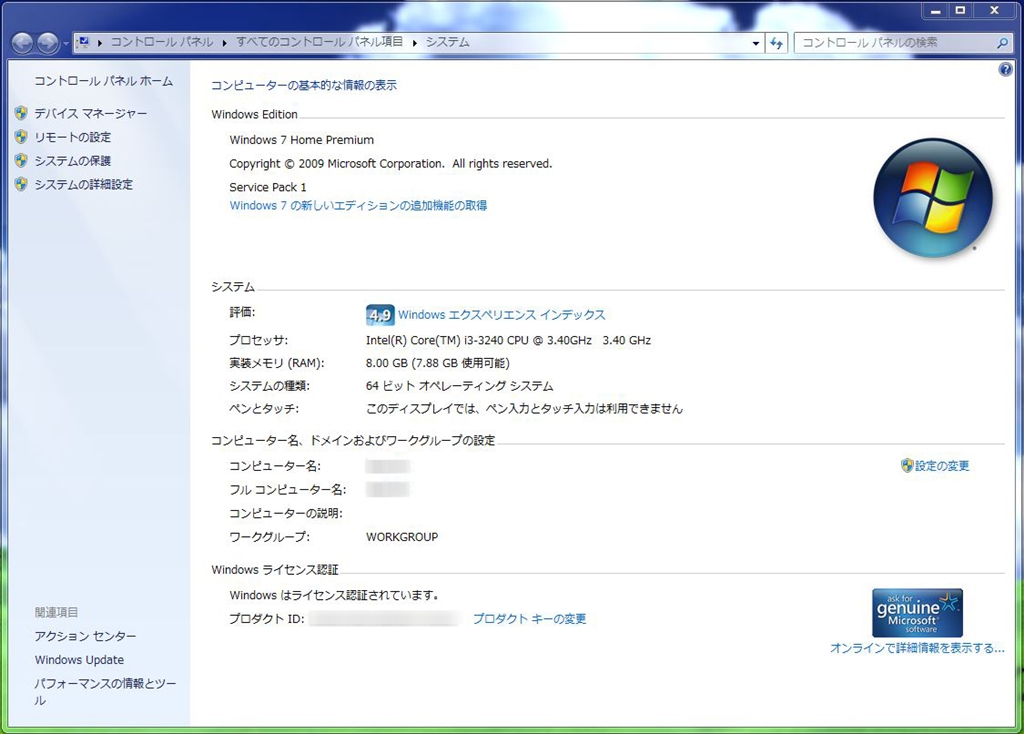1024x734 pixels.
Task: Click the コンピューターの基本的な情報の表示 heading
Action: (304, 85)
